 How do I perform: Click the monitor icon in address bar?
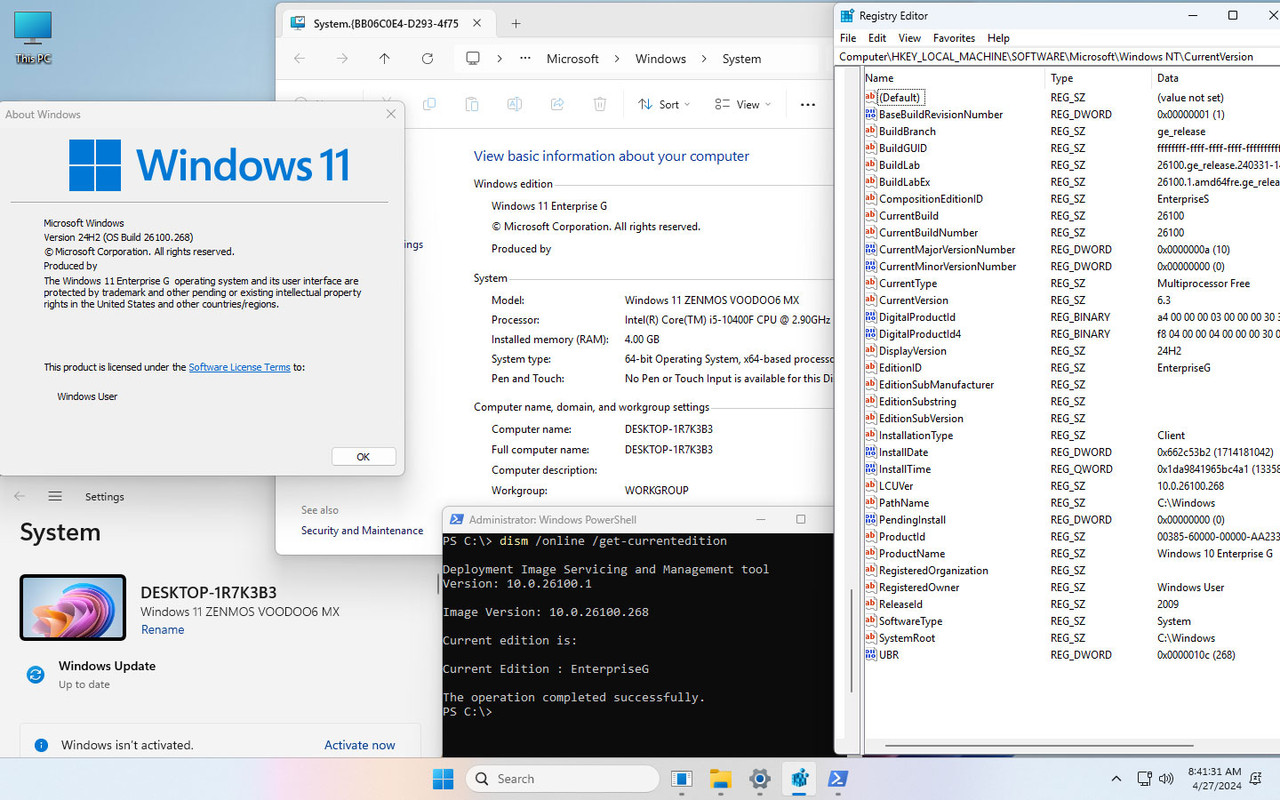(x=474, y=59)
